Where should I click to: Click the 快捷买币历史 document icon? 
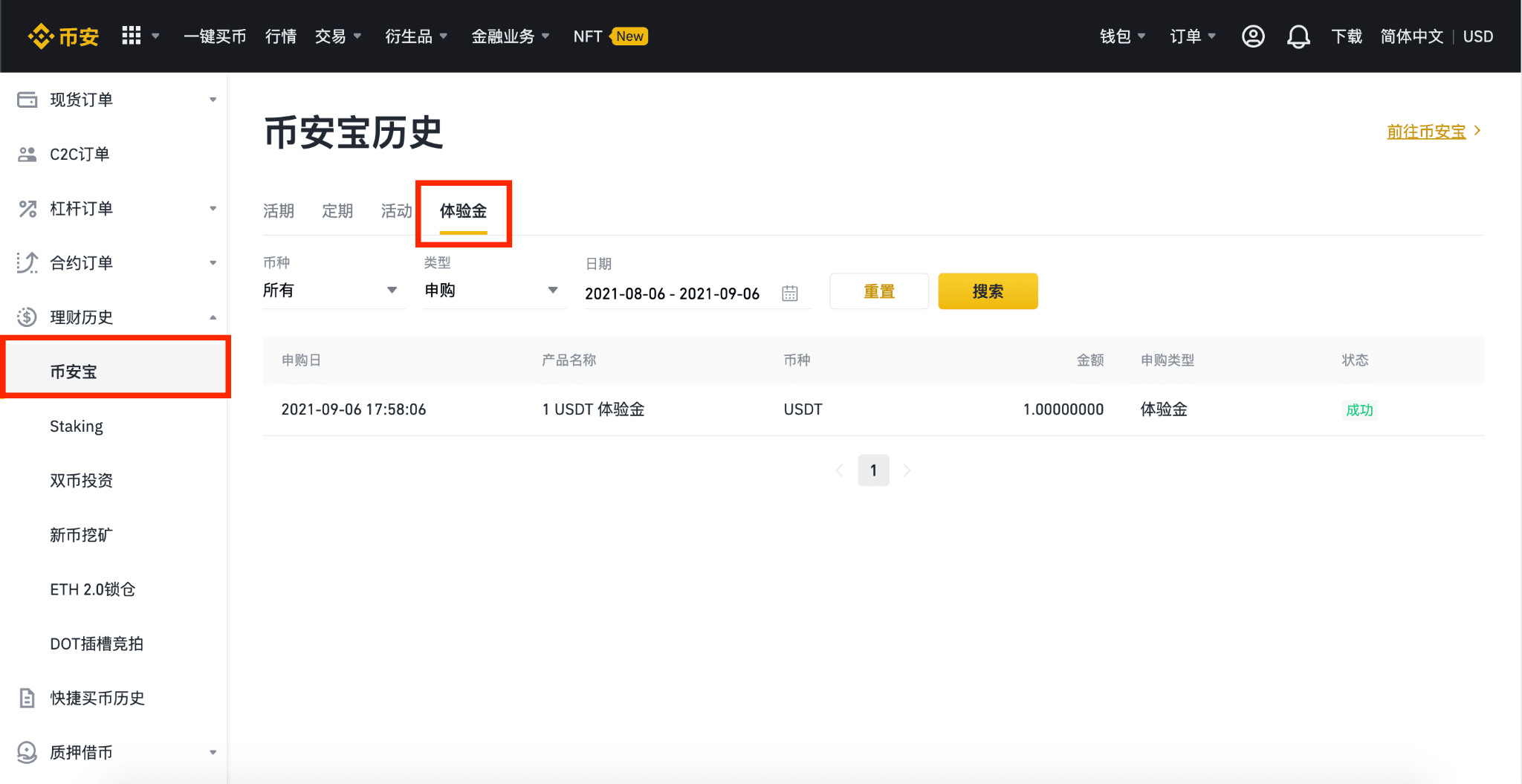pos(27,699)
